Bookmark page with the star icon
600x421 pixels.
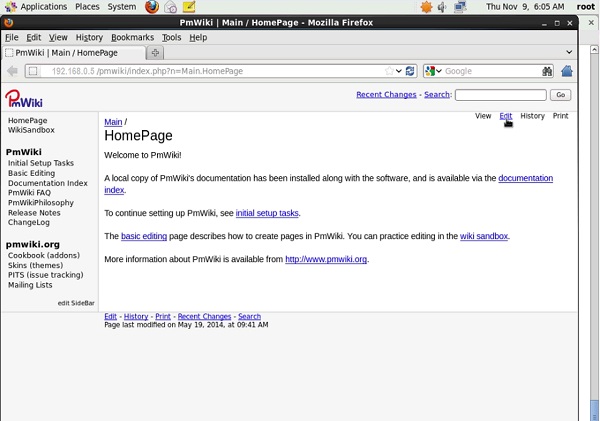[x=389, y=71]
